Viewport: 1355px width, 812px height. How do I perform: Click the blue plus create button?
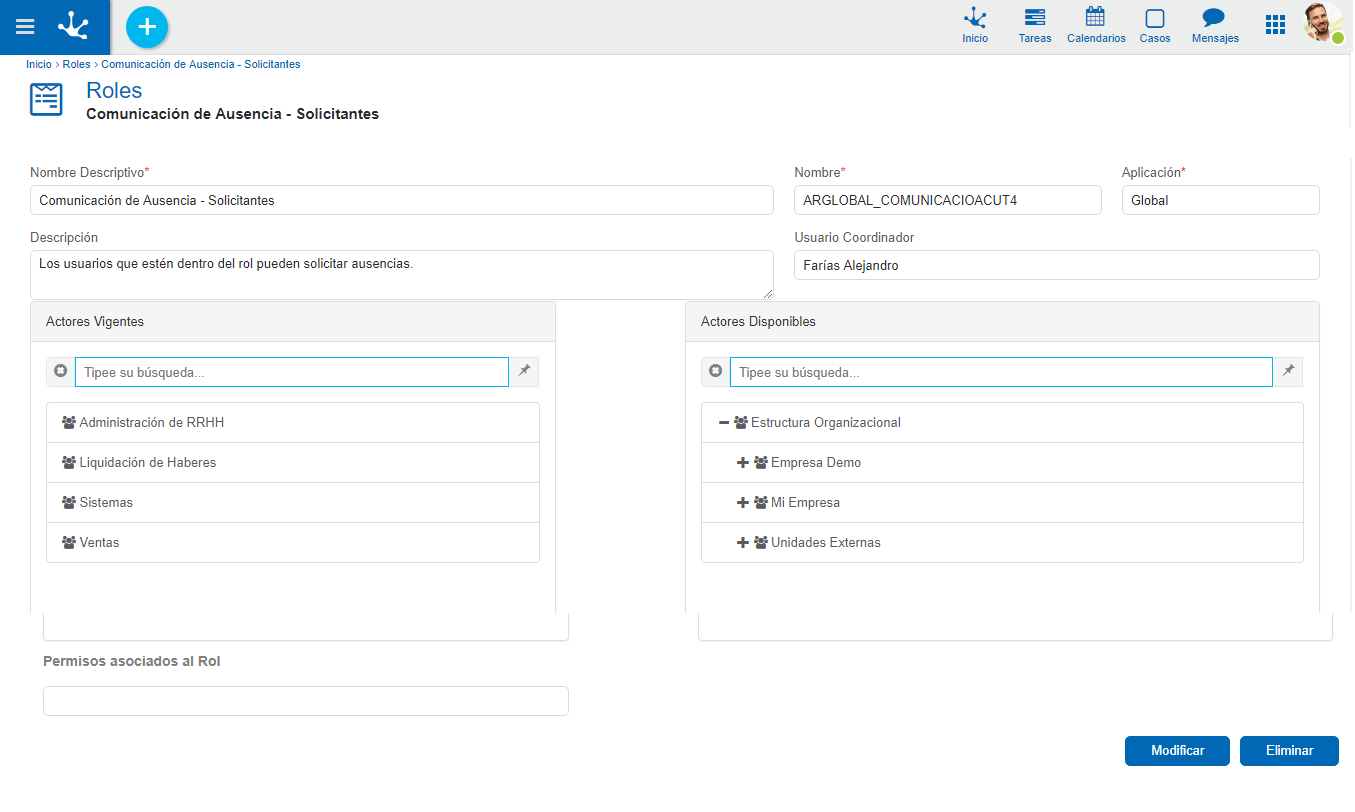coord(147,27)
